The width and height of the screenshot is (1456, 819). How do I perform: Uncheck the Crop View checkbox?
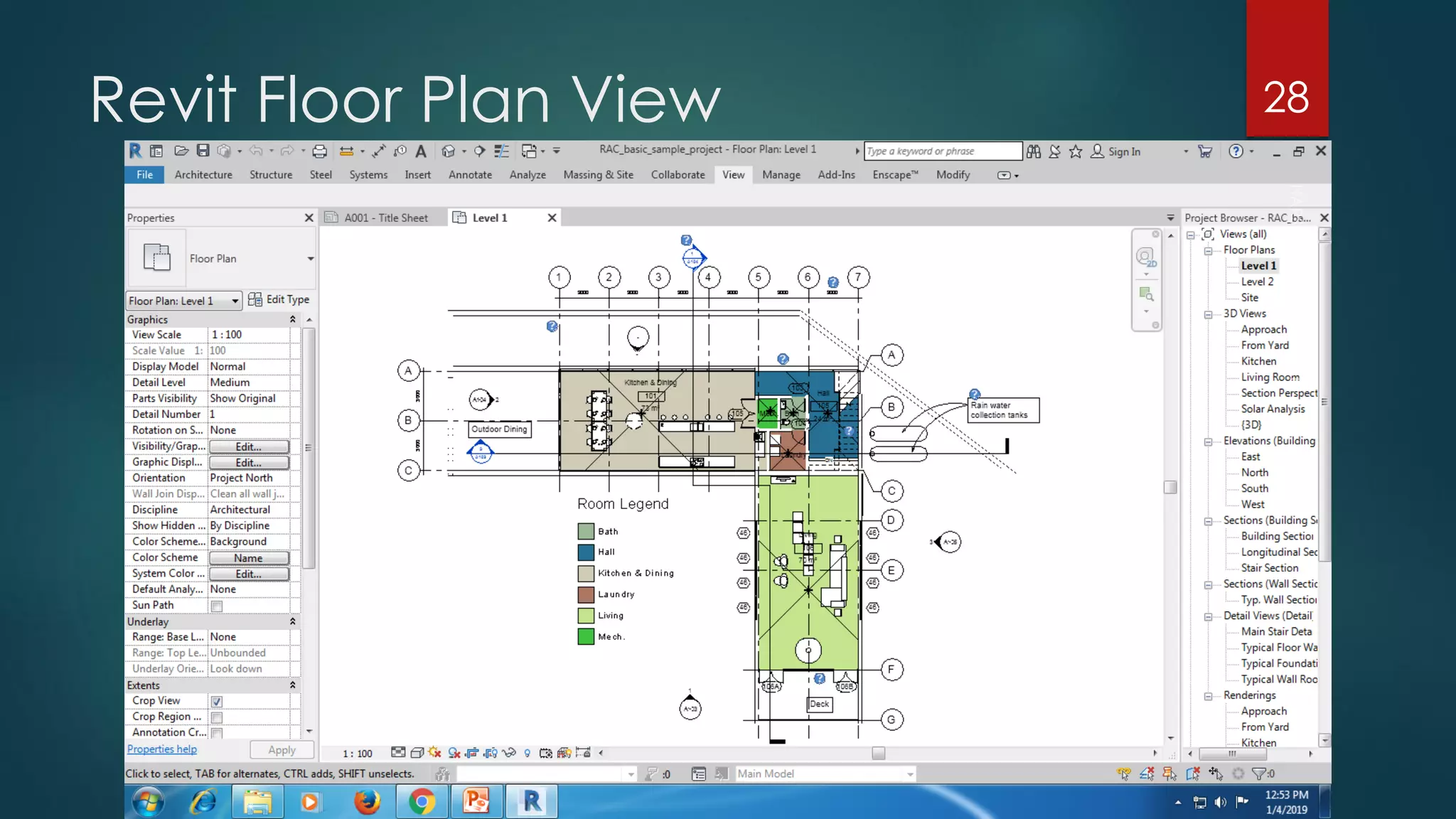217,702
